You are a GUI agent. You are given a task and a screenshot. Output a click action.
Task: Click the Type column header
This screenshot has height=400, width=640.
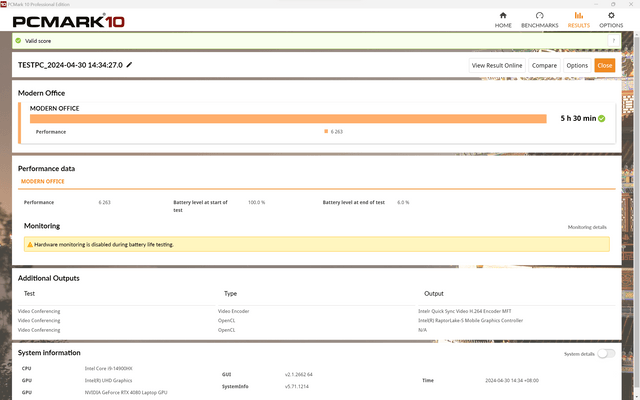tap(230, 293)
